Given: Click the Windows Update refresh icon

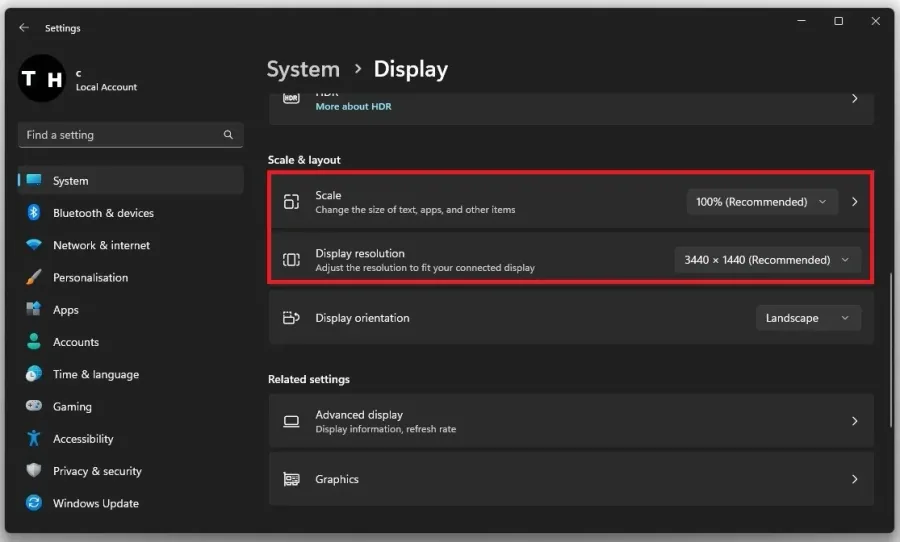Looking at the screenshot, I should point(34,503).
